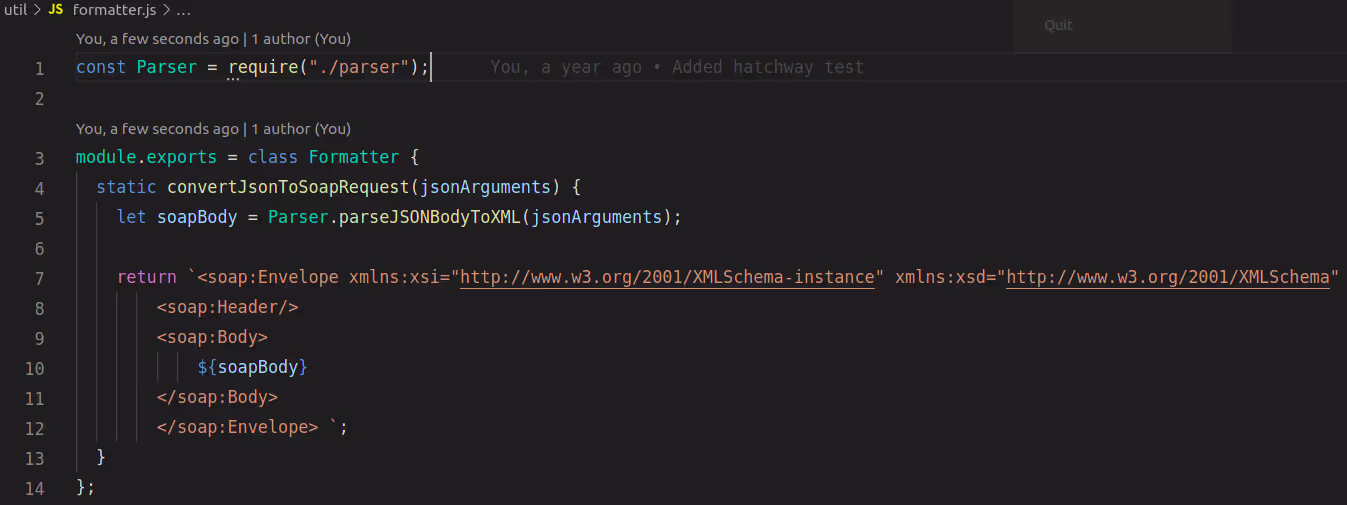Click the 'return' keyword on line 7
The height and width of the screenshot is (505, 1347).
click(147, 277)
